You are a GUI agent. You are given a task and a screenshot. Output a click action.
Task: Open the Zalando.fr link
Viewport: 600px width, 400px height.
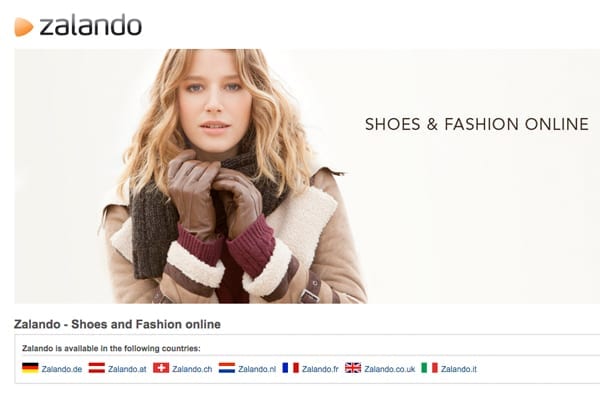(x=320, y=369)
